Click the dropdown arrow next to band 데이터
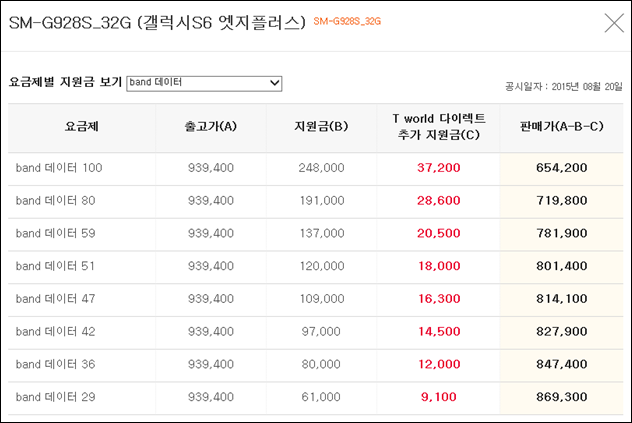 274,83
